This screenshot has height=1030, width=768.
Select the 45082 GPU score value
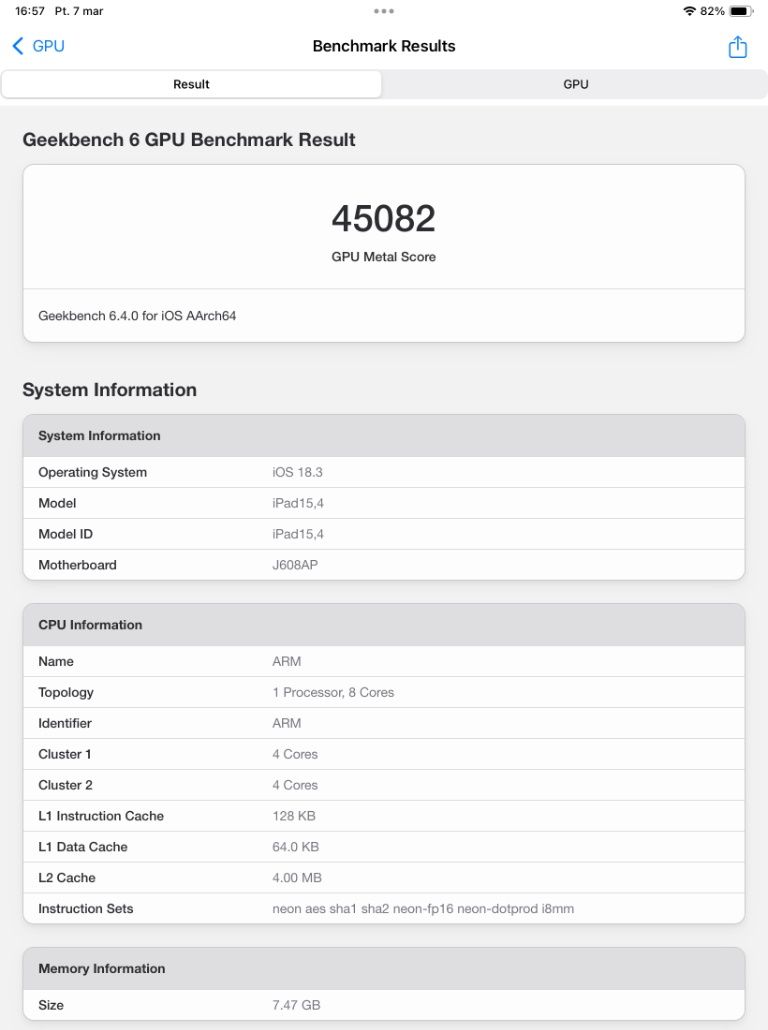384,218
